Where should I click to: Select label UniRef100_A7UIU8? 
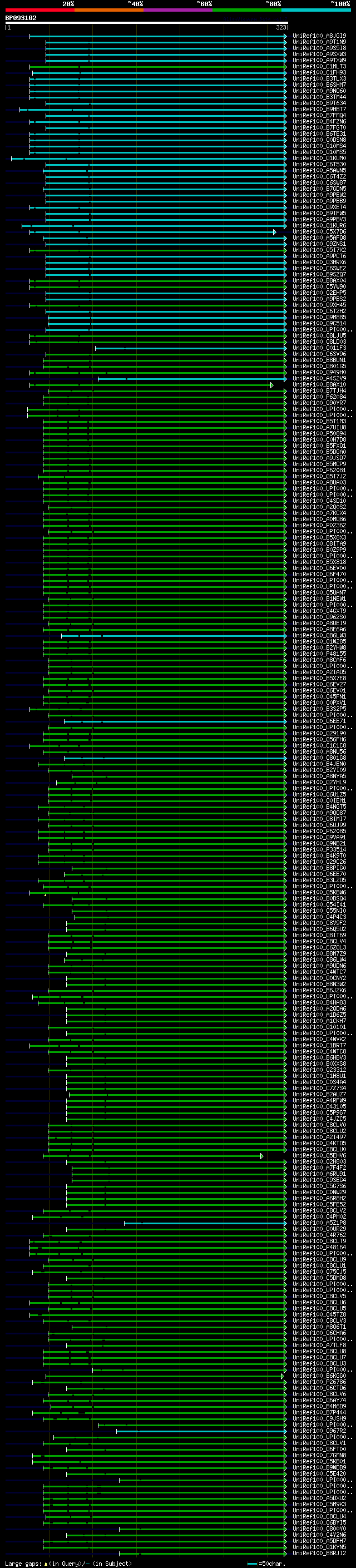[x=319, y=427]
